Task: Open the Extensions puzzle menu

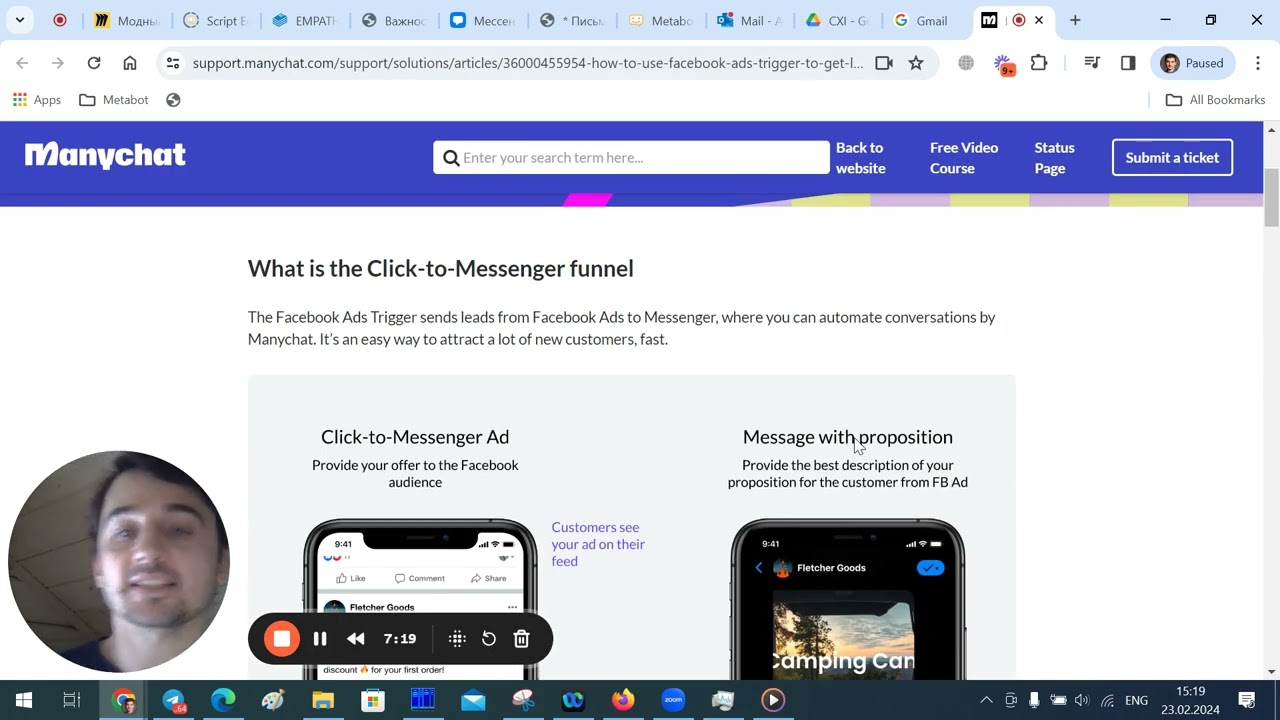Action: pos(1039,63)
